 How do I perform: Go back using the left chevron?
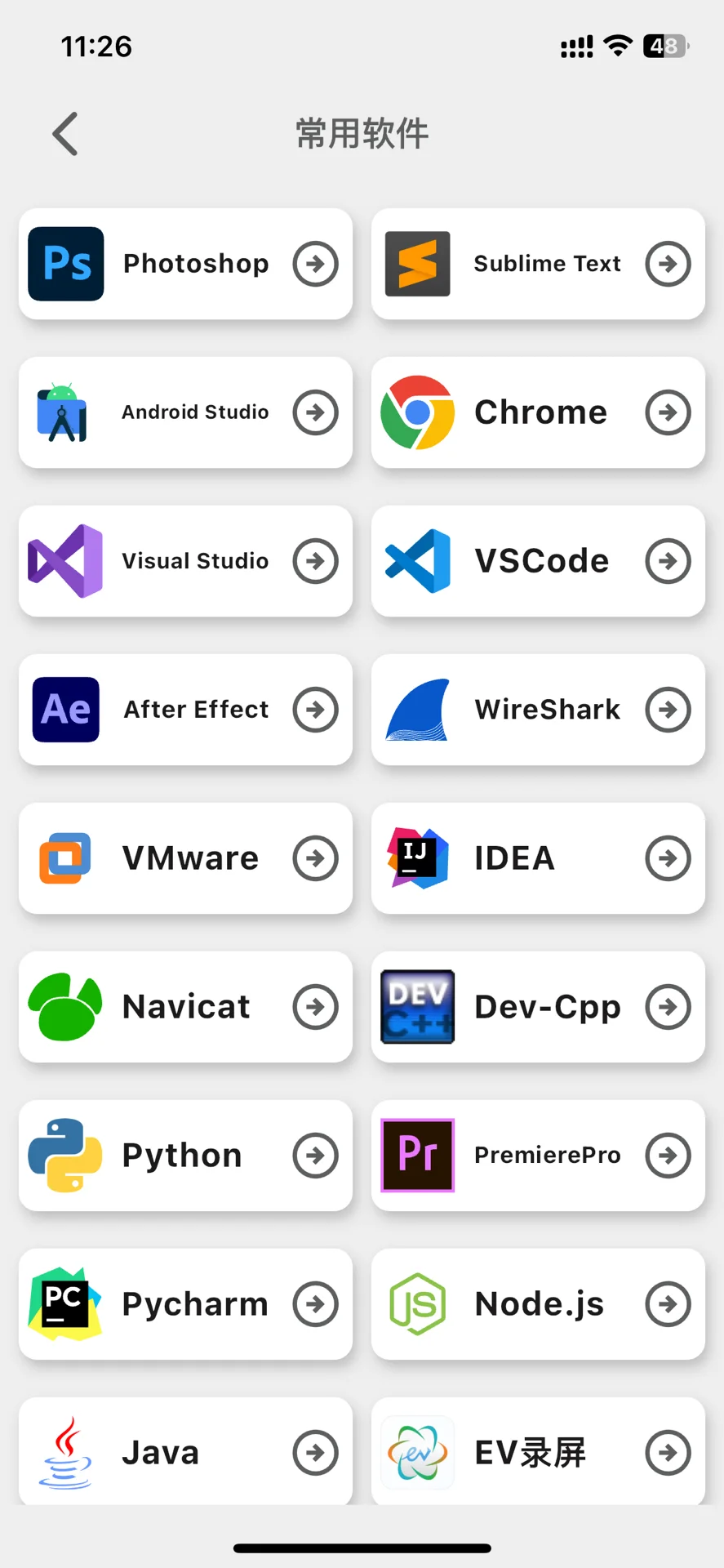pos(65,134)
